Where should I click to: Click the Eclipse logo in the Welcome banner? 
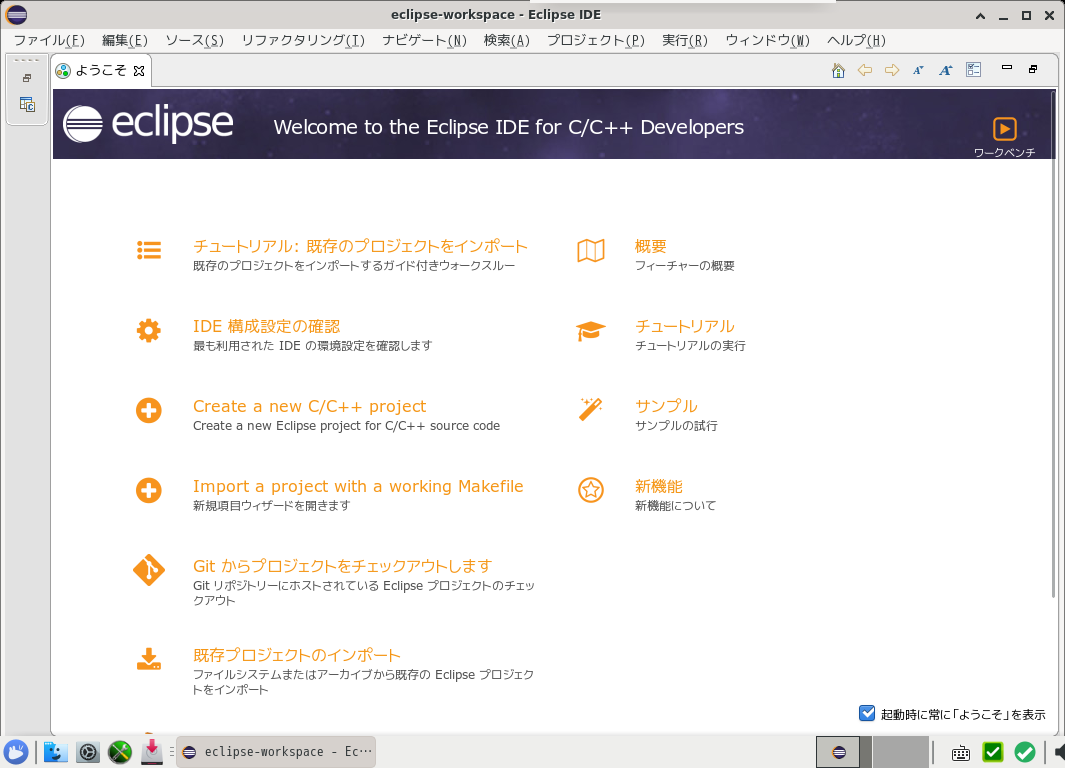click(148, 124)
